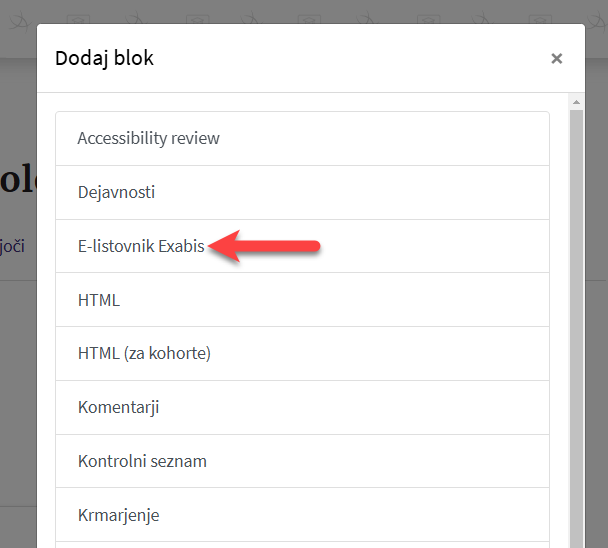Viewport: 608px width, 548px height.
Task: Select the Accessibility review block
Action: point(302,138)
